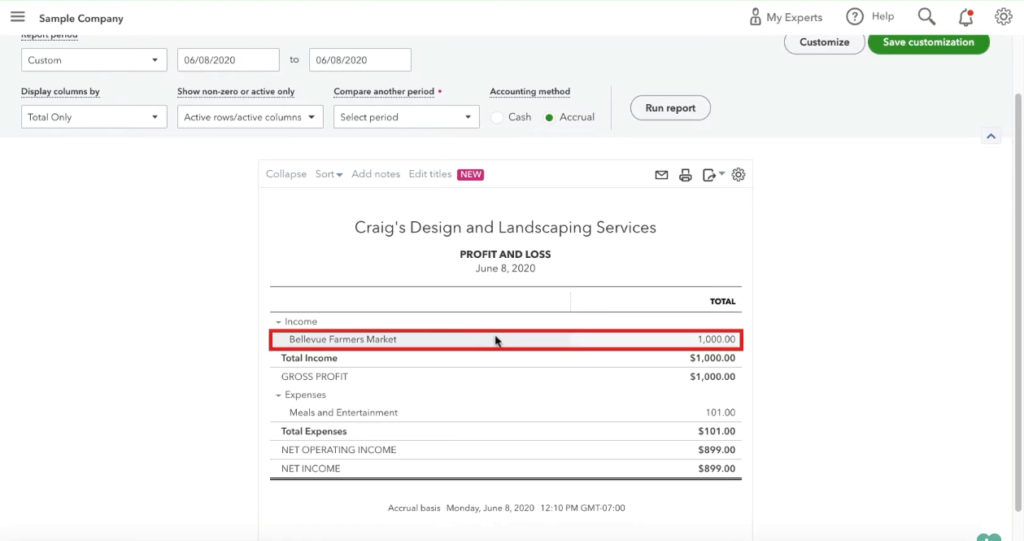The image size is (1024, 541).
Task: Email the report using envelope icon
Action: 661,175
